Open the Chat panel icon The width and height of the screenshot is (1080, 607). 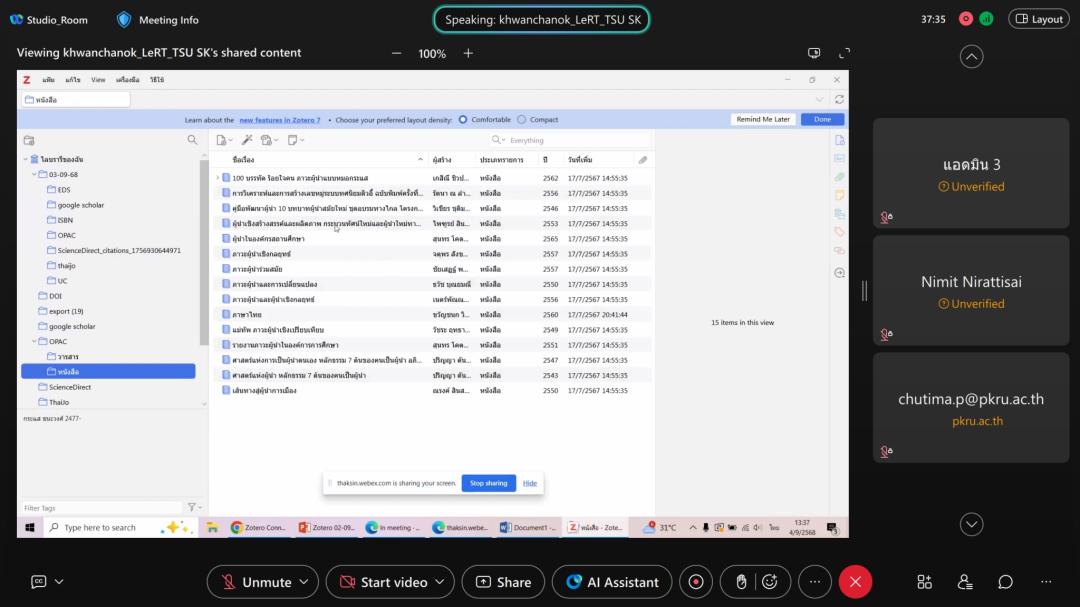1005,582
